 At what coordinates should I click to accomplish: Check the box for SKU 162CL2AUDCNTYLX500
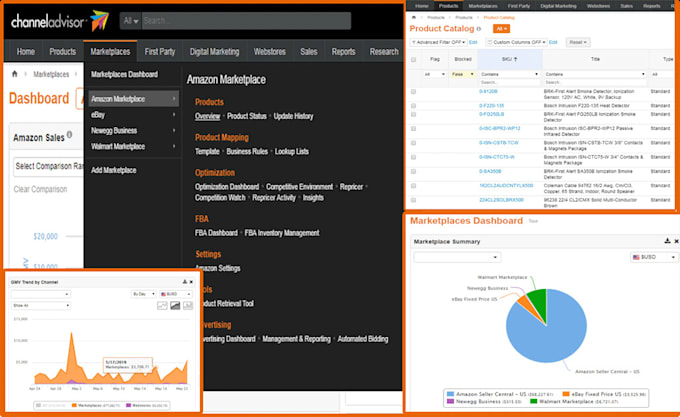point(413,186)
